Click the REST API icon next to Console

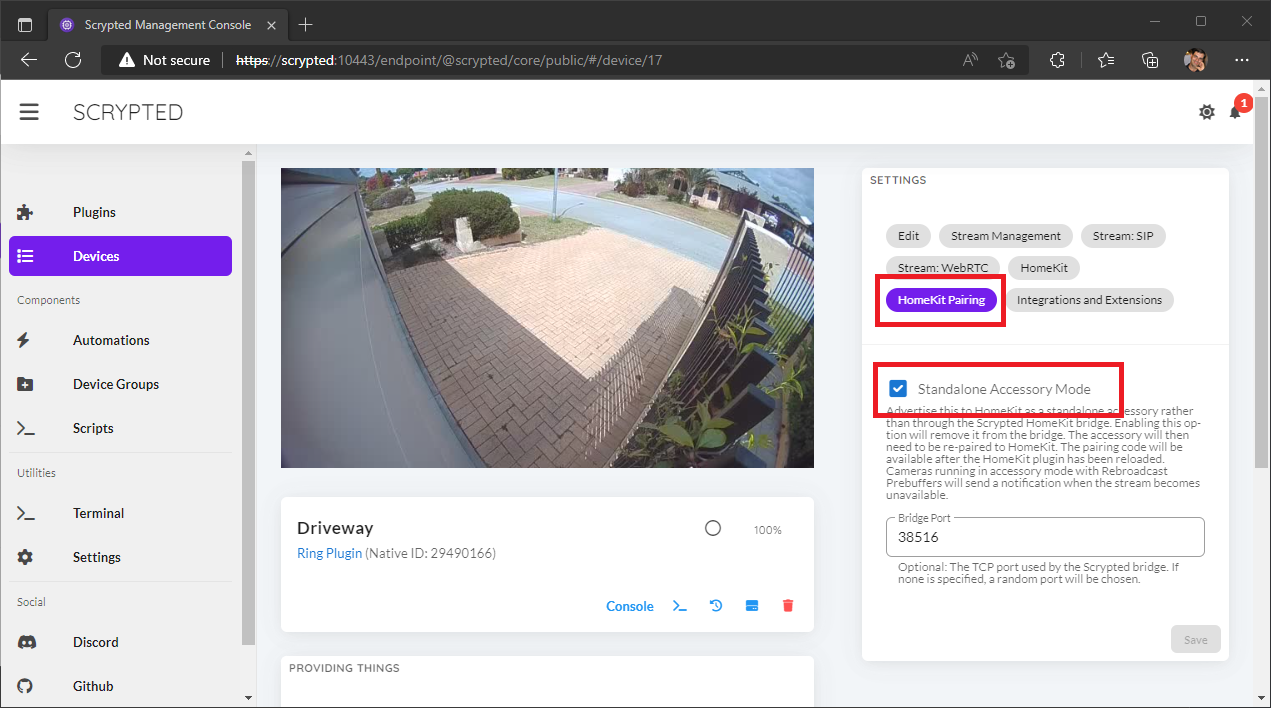[751, 605]
